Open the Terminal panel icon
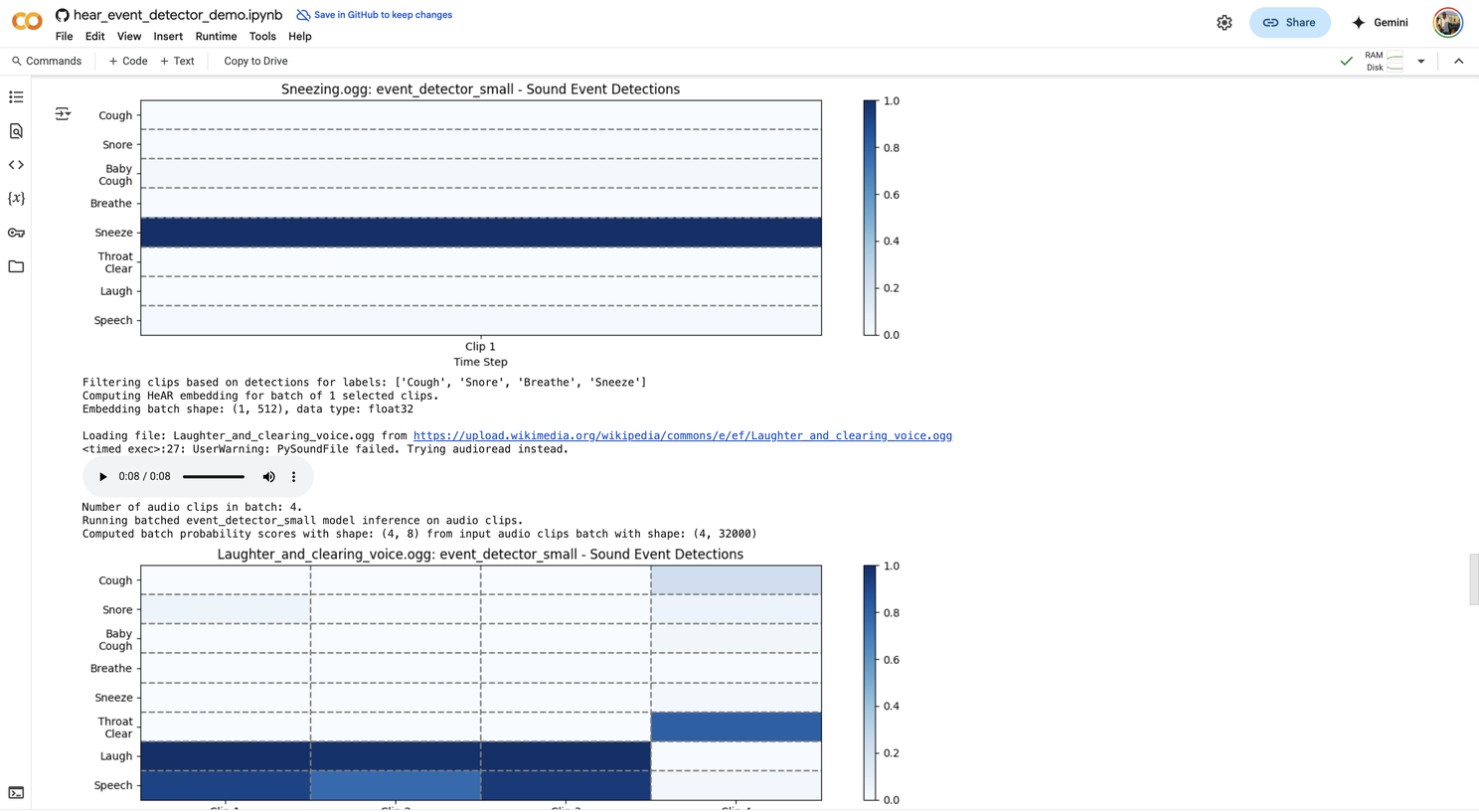The image size is (1479, 812). point(16,793)
